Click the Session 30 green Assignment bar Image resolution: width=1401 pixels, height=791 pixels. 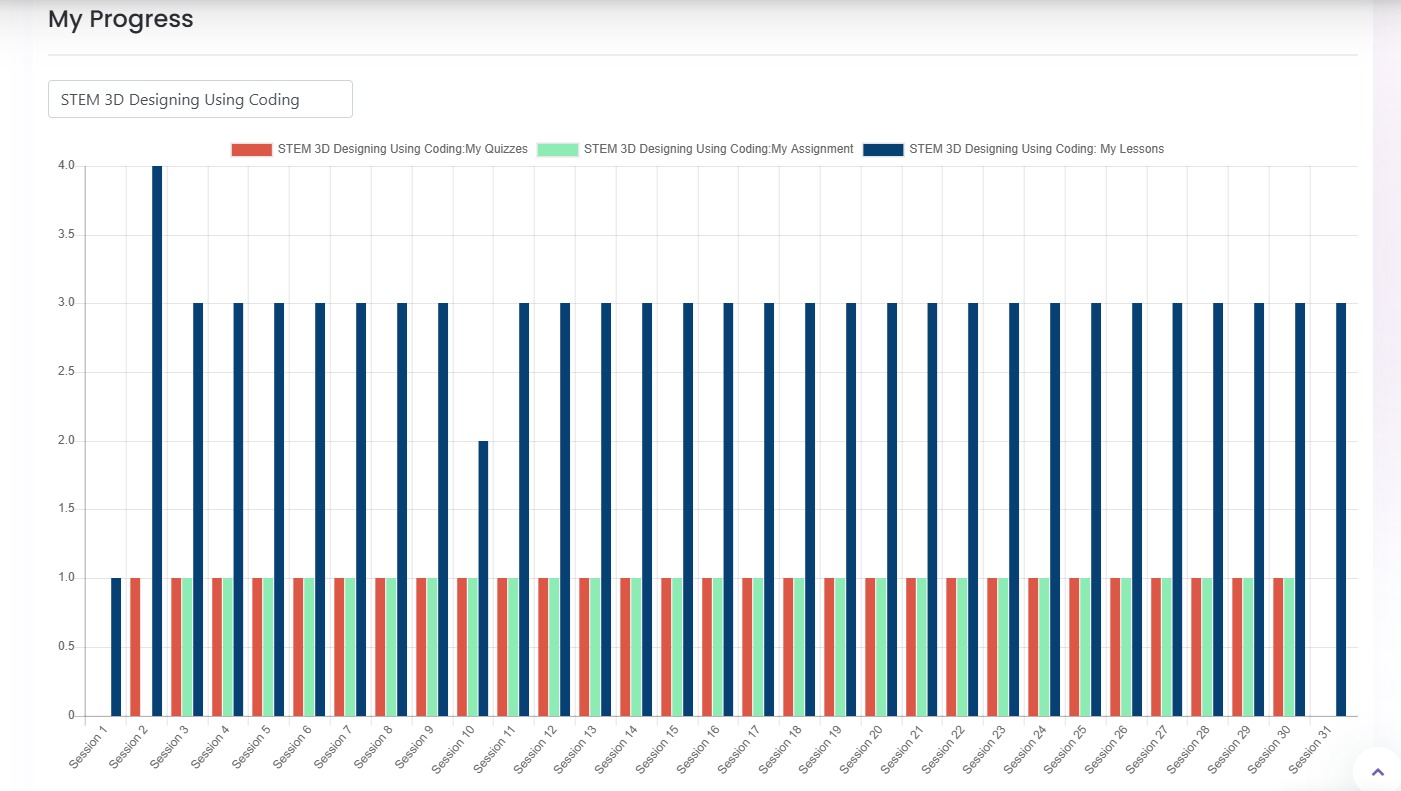tap(1289, 646)
